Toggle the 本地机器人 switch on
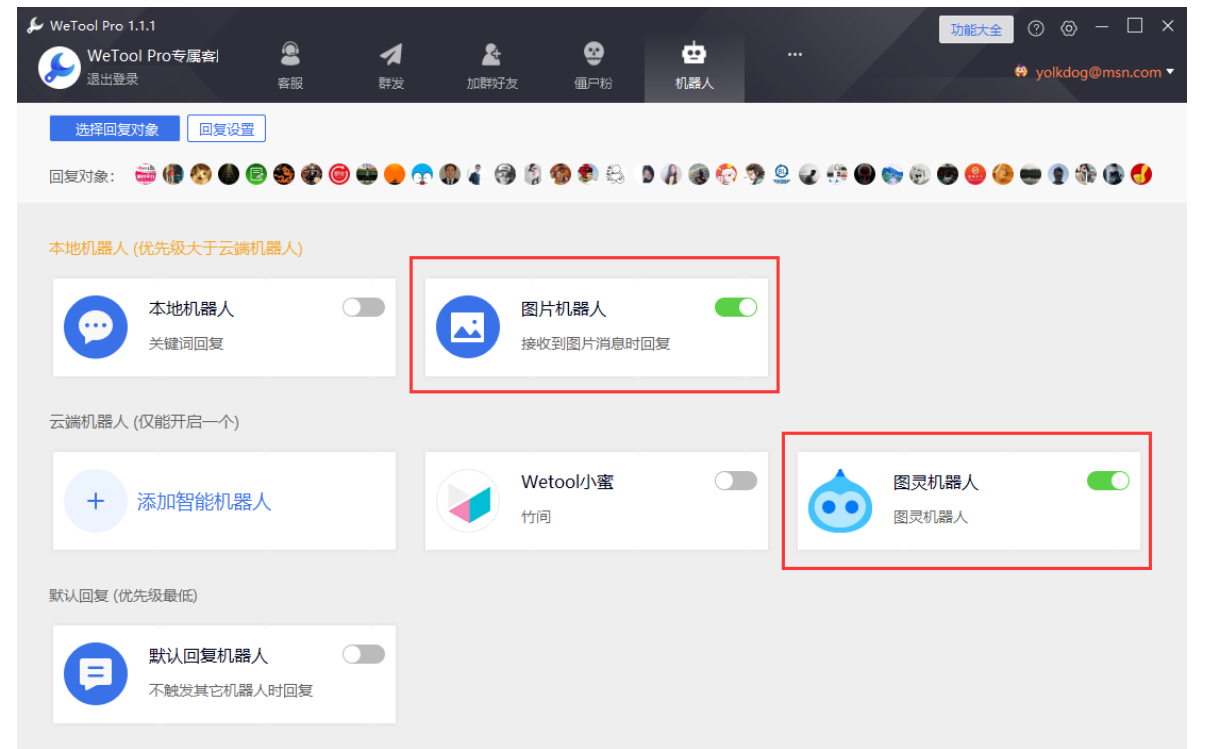Viewport: 1212px width, 749px height. (x=363, y=308)
